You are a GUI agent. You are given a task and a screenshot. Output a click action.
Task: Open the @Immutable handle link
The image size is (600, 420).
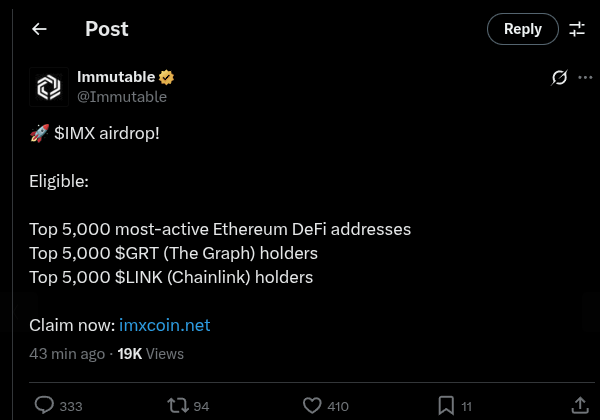(122, 97)
